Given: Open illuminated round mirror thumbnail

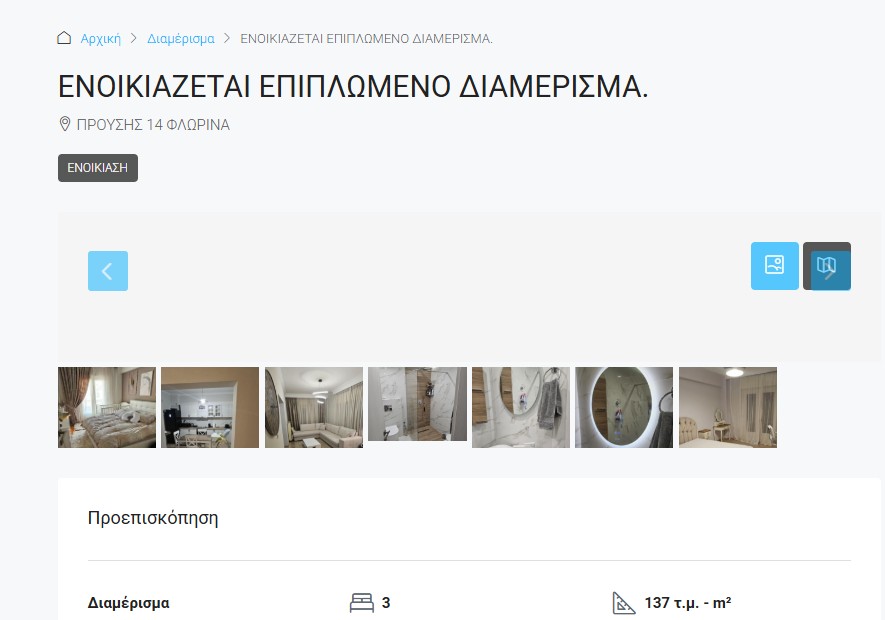Looking at the screenshot, I should (x=624, y=407).
